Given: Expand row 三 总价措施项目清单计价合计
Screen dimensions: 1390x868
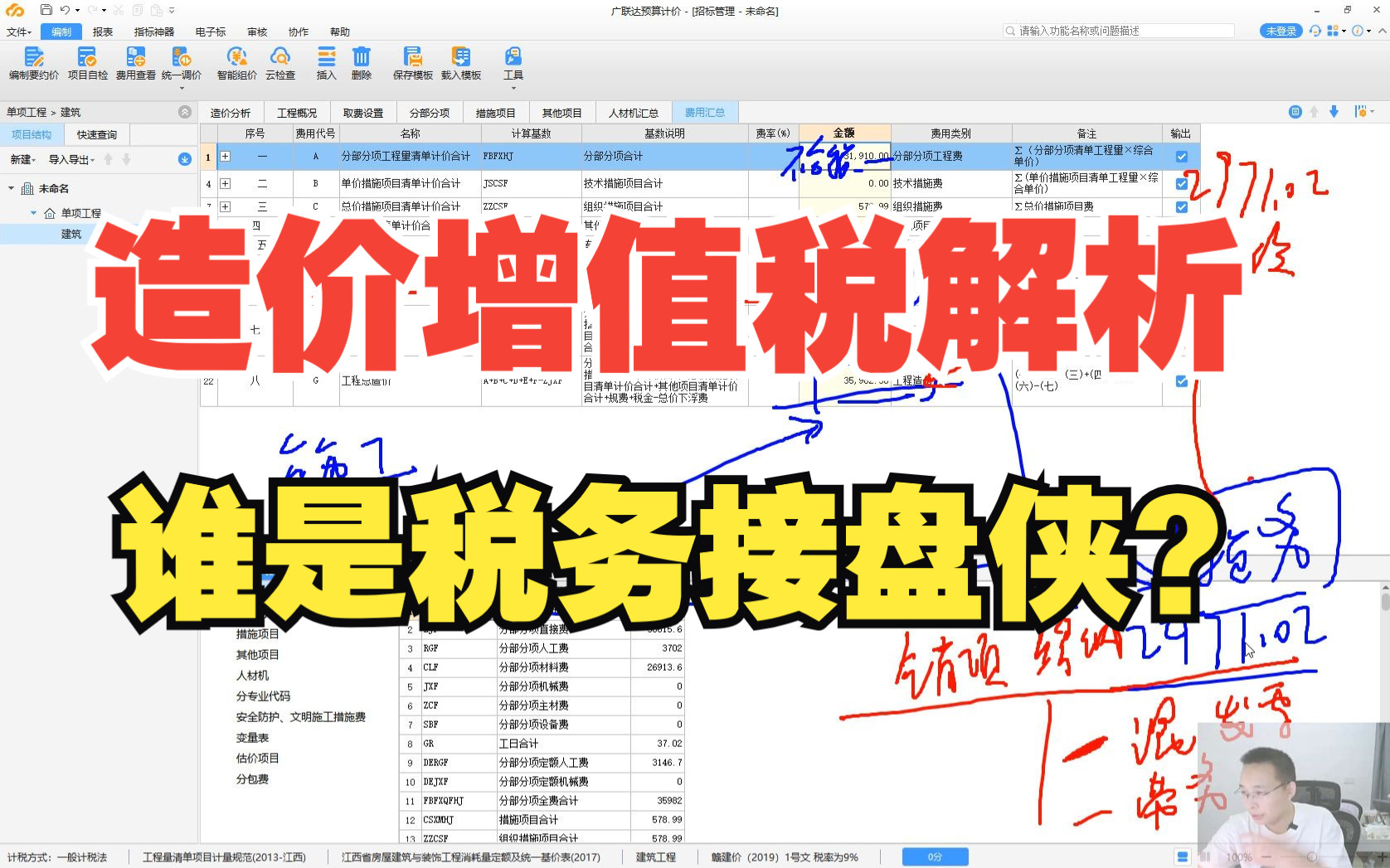Looking at the screenshot, I should [225, 206].
